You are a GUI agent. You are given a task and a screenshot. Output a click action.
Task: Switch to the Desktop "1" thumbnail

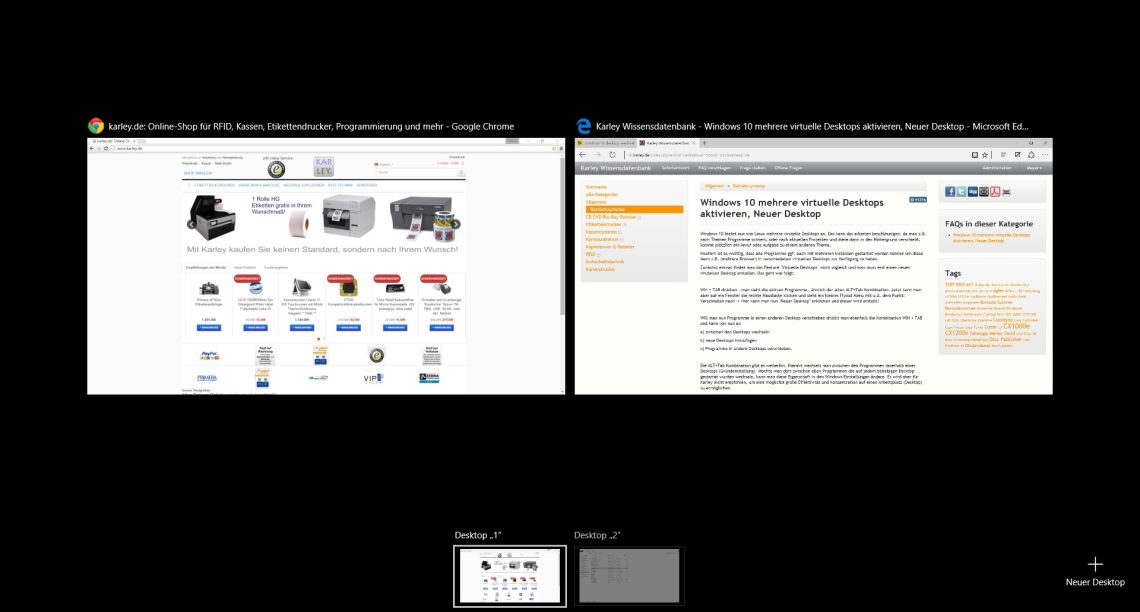(510, 576)
